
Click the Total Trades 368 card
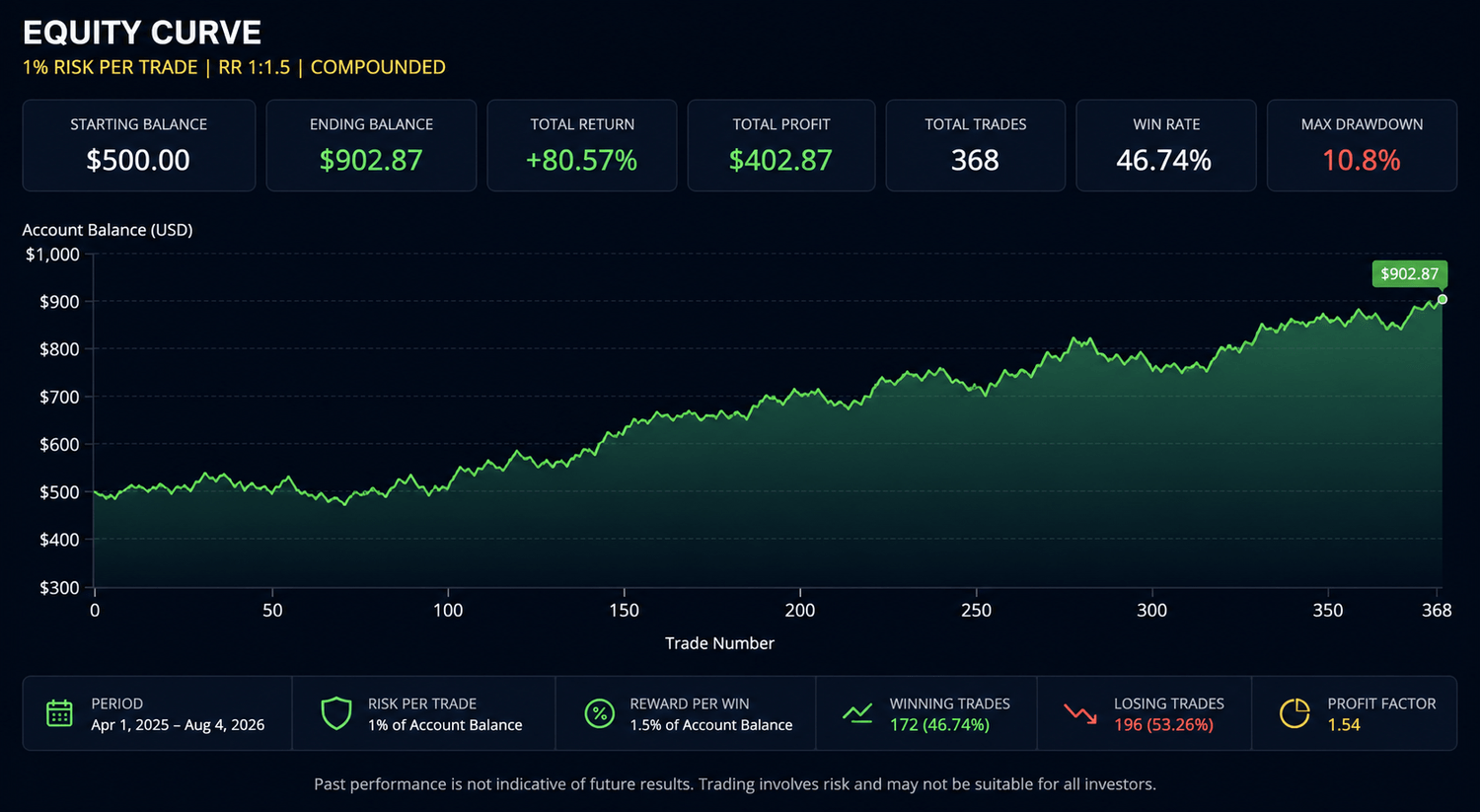coord(976,145)
